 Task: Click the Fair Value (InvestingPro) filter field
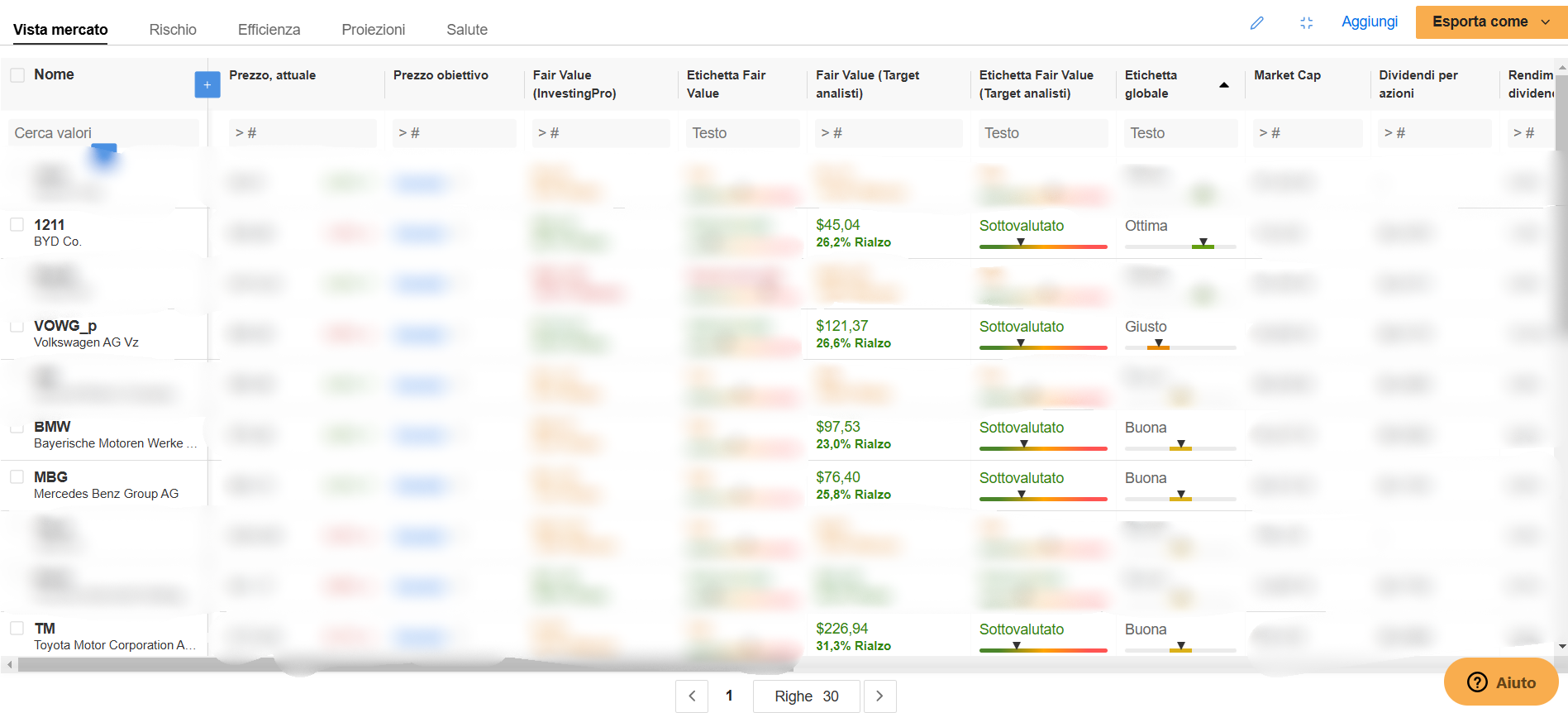pos(601,133)
